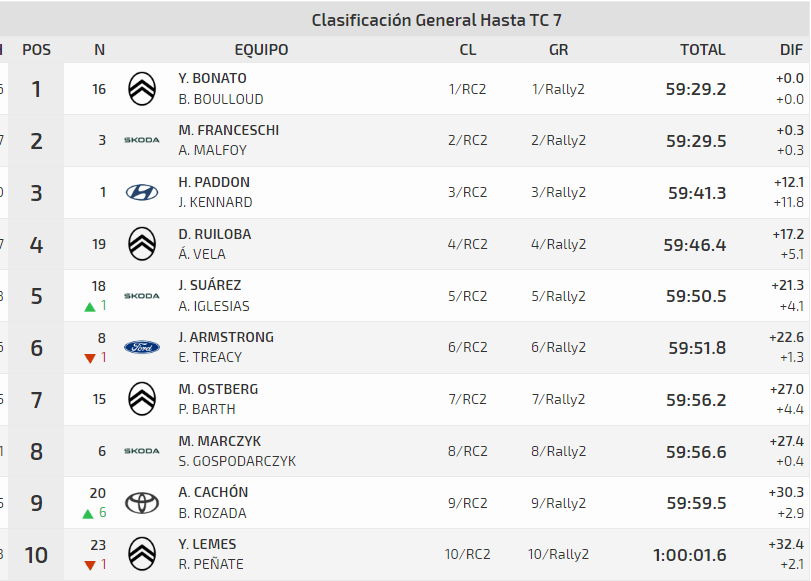This screenshot has width=811, height=581.
Task: Click the Citroën logo beside Y. Lemes
Action: coord(142,554)
